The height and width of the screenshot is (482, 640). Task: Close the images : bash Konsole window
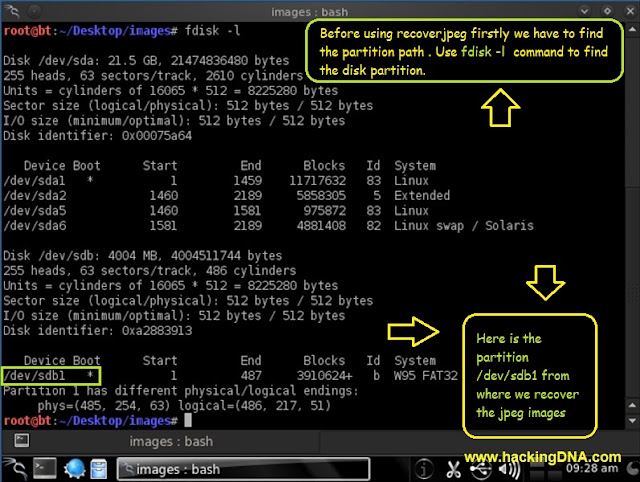(x=630, y=11)
